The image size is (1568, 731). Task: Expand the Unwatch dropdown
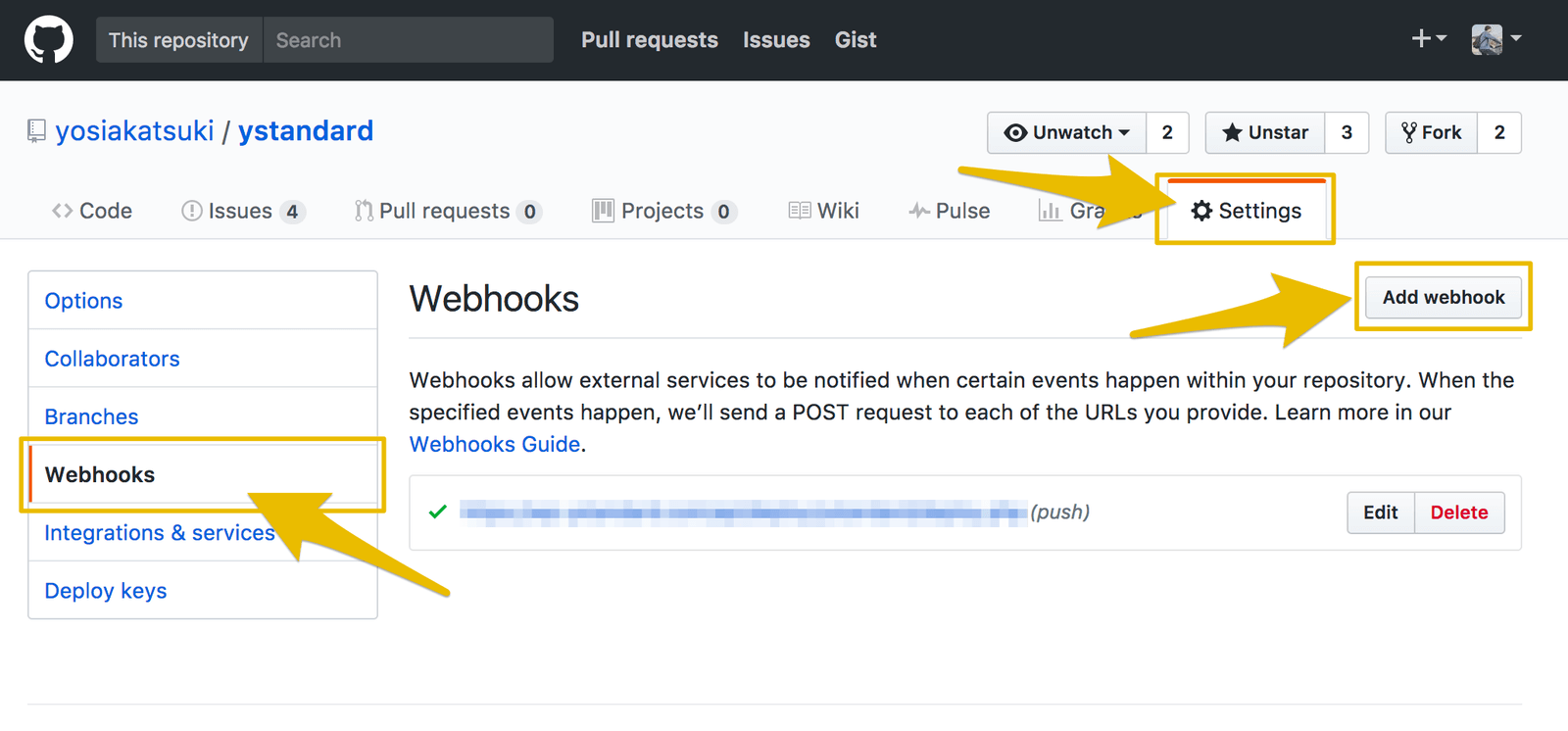point(1067,132)
